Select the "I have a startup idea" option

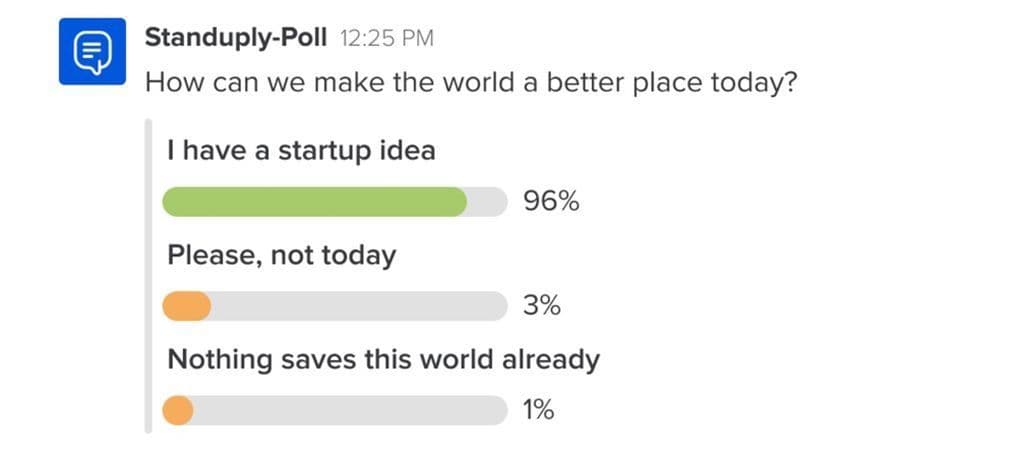coord(301,151)
